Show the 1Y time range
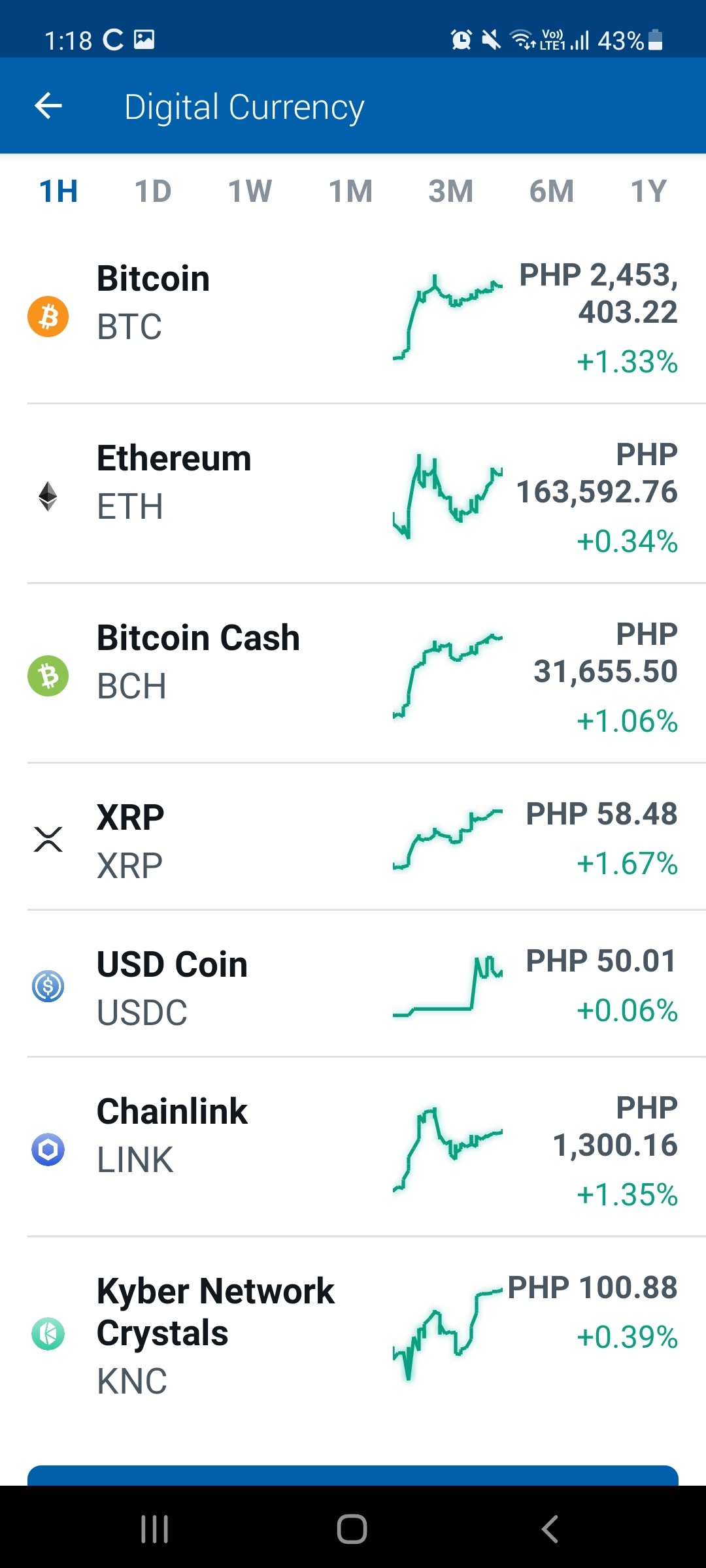Screen dimensions: 706x1568 pos(648,191)
